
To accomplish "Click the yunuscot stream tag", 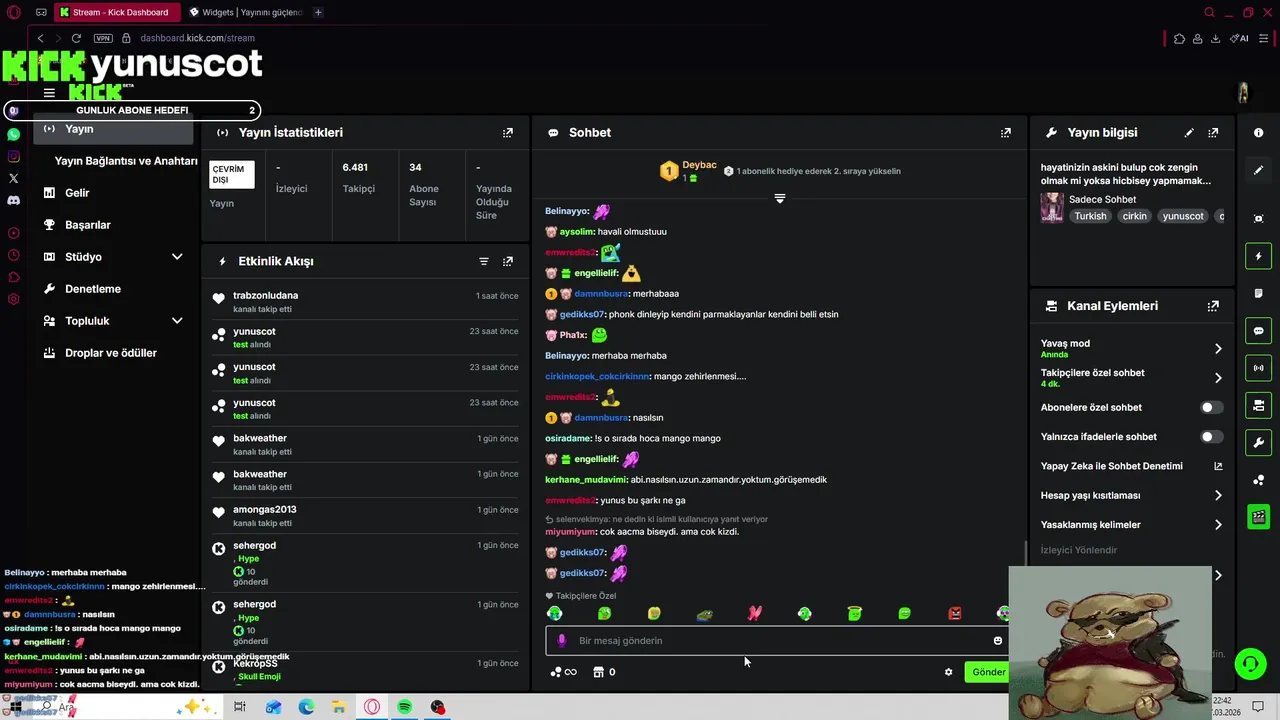I will coord(1183,216).
